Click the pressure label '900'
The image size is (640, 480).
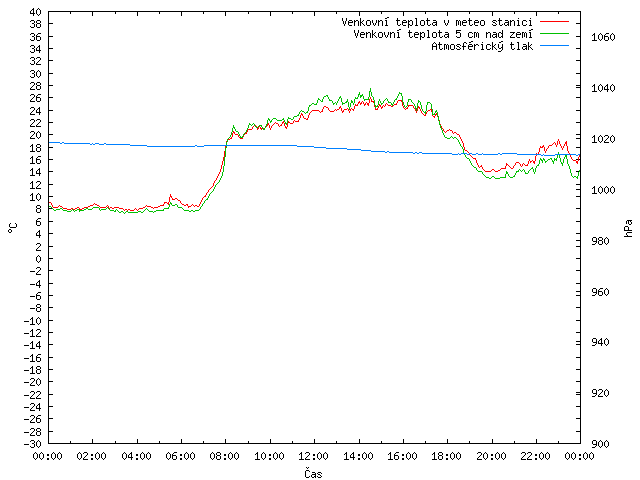[x=600, y=444]
